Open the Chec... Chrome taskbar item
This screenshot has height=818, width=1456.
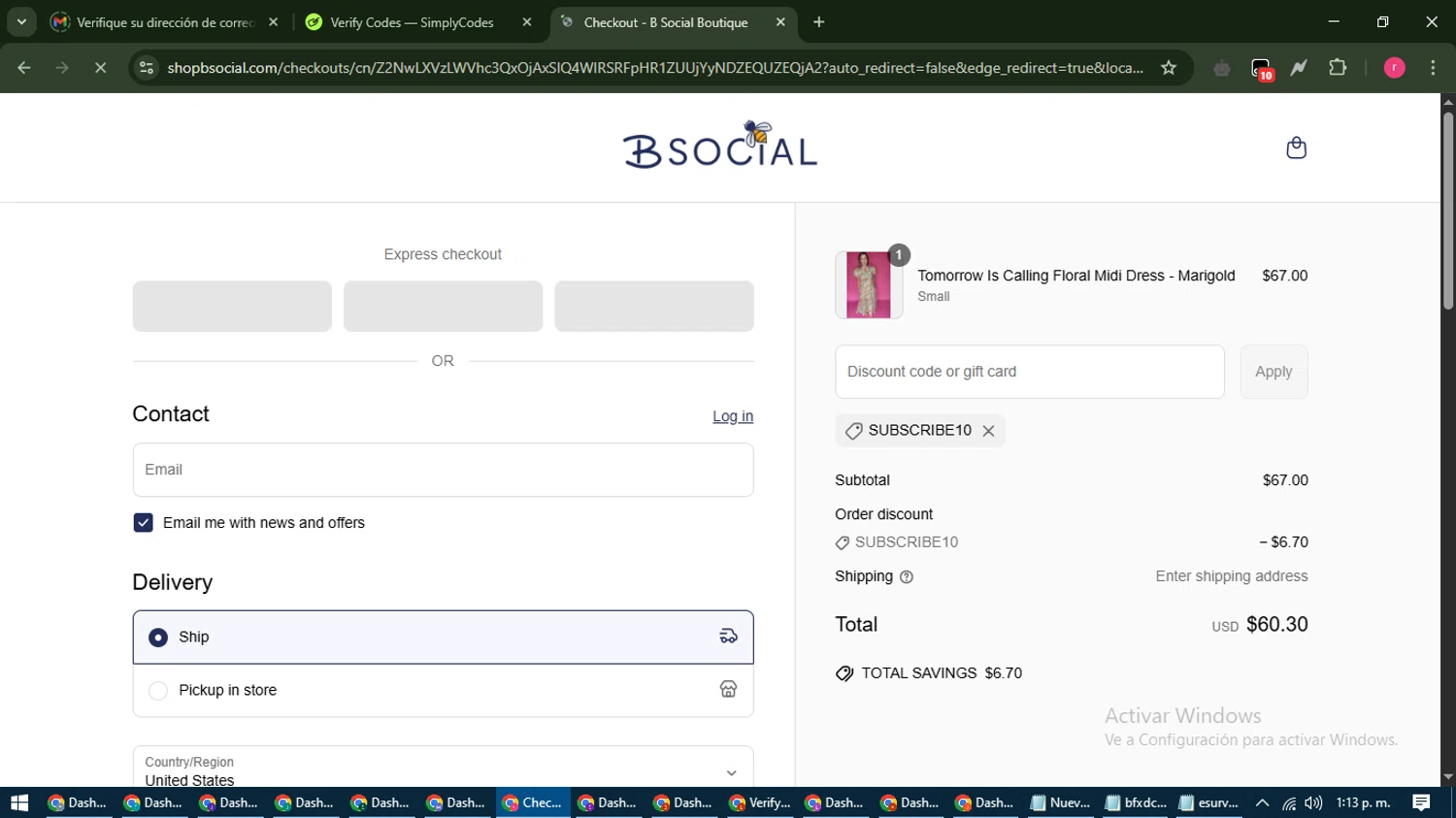533,802
